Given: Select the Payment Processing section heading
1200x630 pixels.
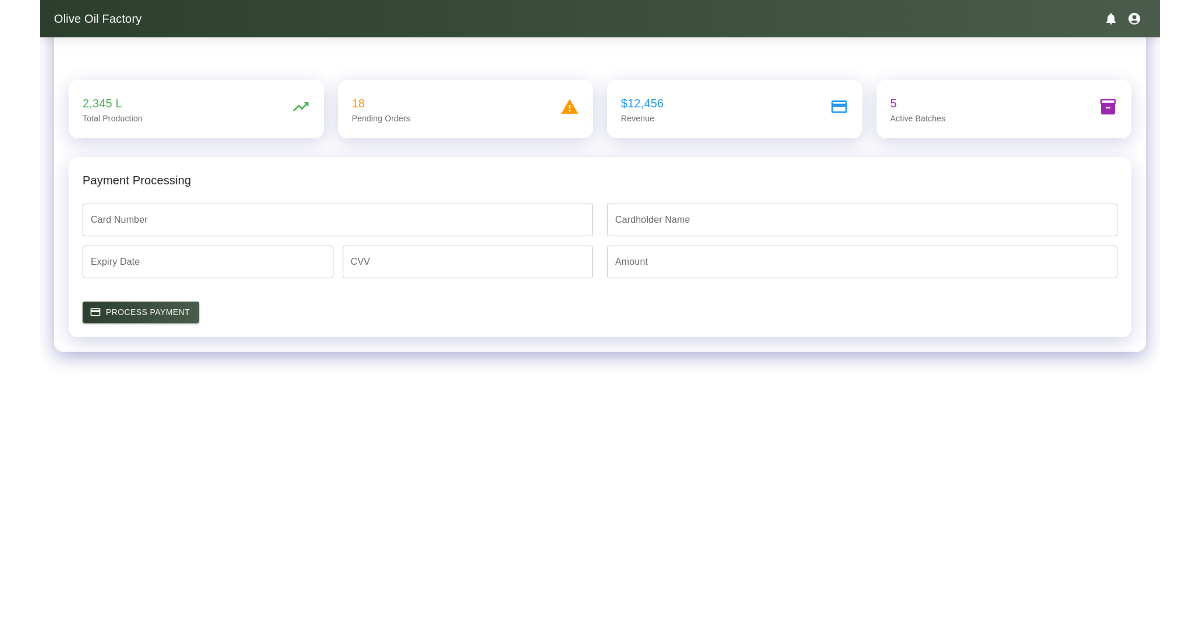Looking at the screenshot, I should coord(137,180).
